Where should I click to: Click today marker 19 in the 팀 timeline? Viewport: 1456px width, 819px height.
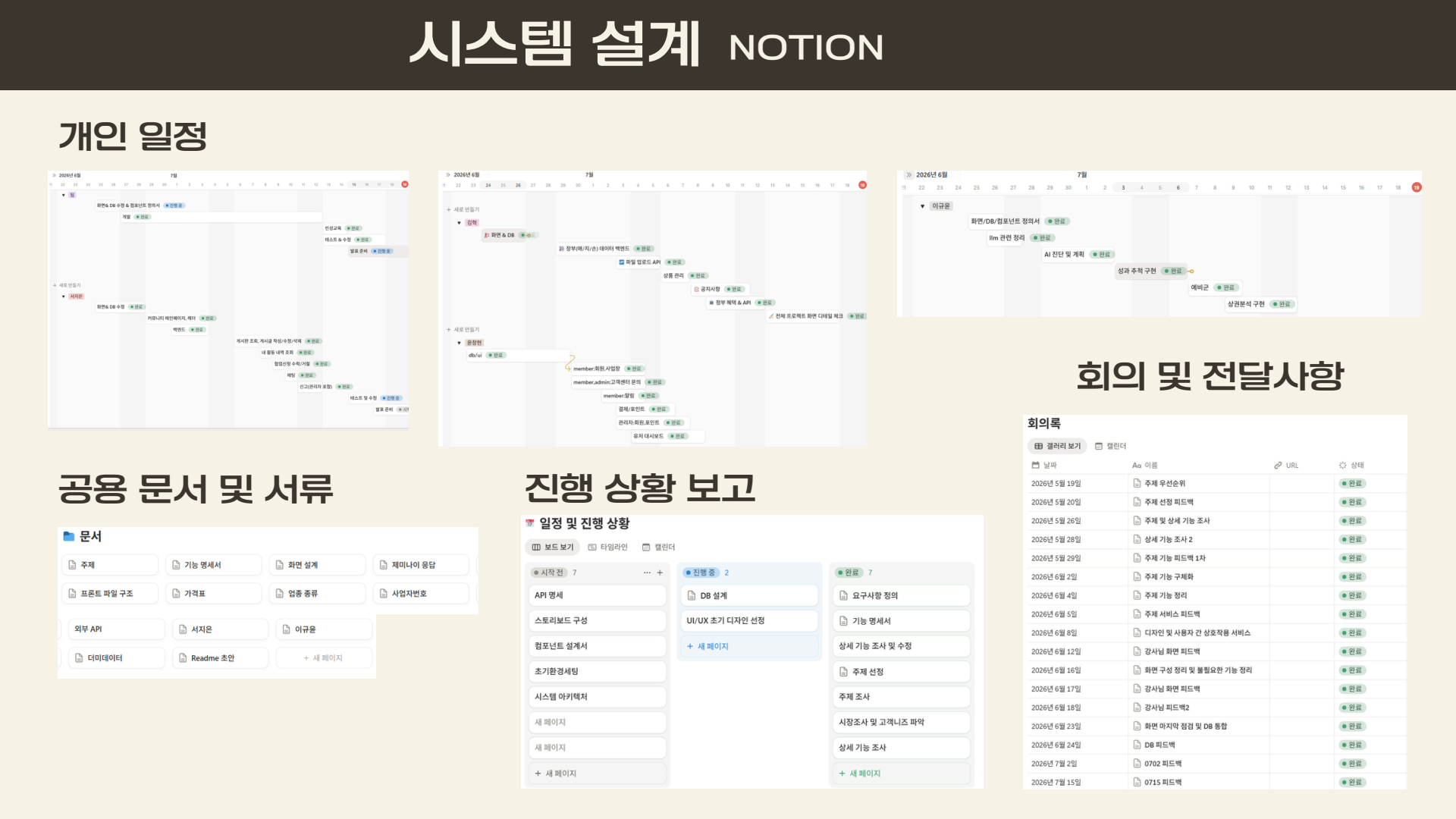[x=405, y=184]
